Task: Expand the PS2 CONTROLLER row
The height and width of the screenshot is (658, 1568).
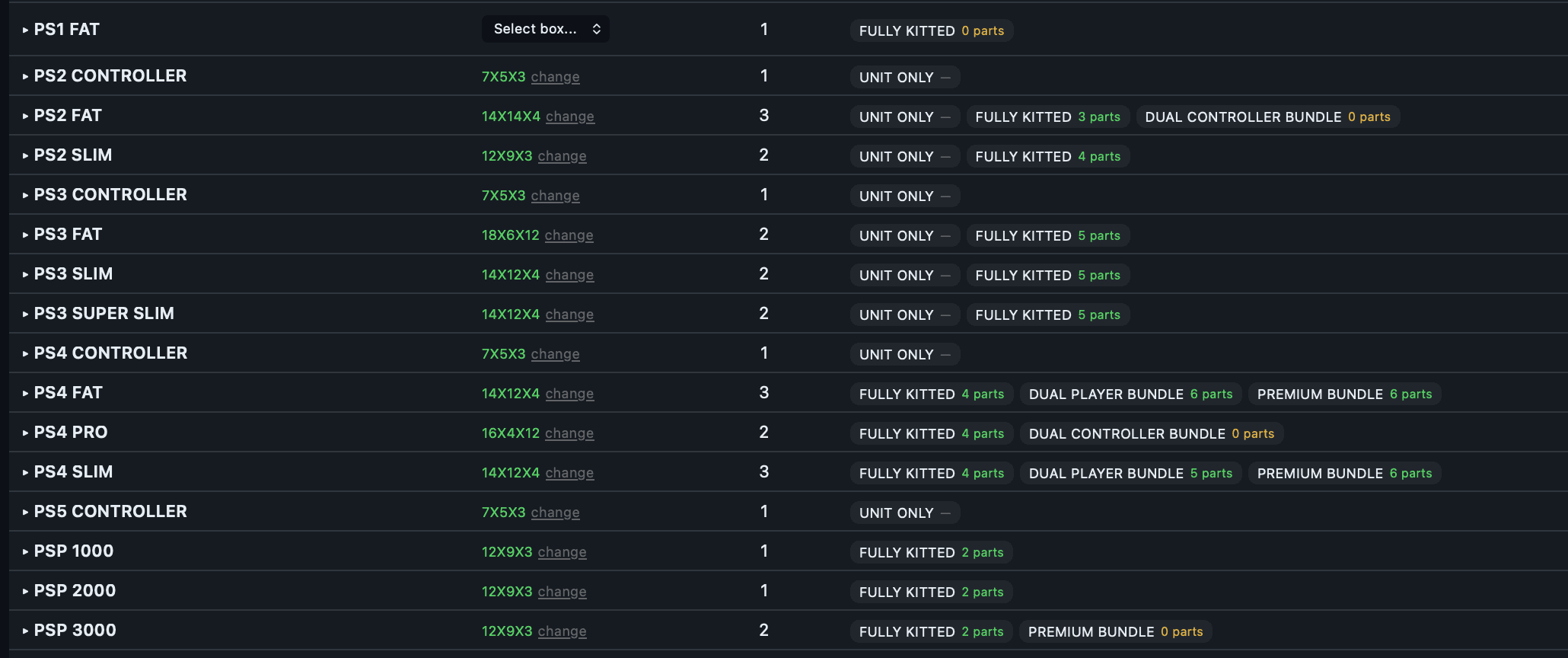Action: coord(26,76)
